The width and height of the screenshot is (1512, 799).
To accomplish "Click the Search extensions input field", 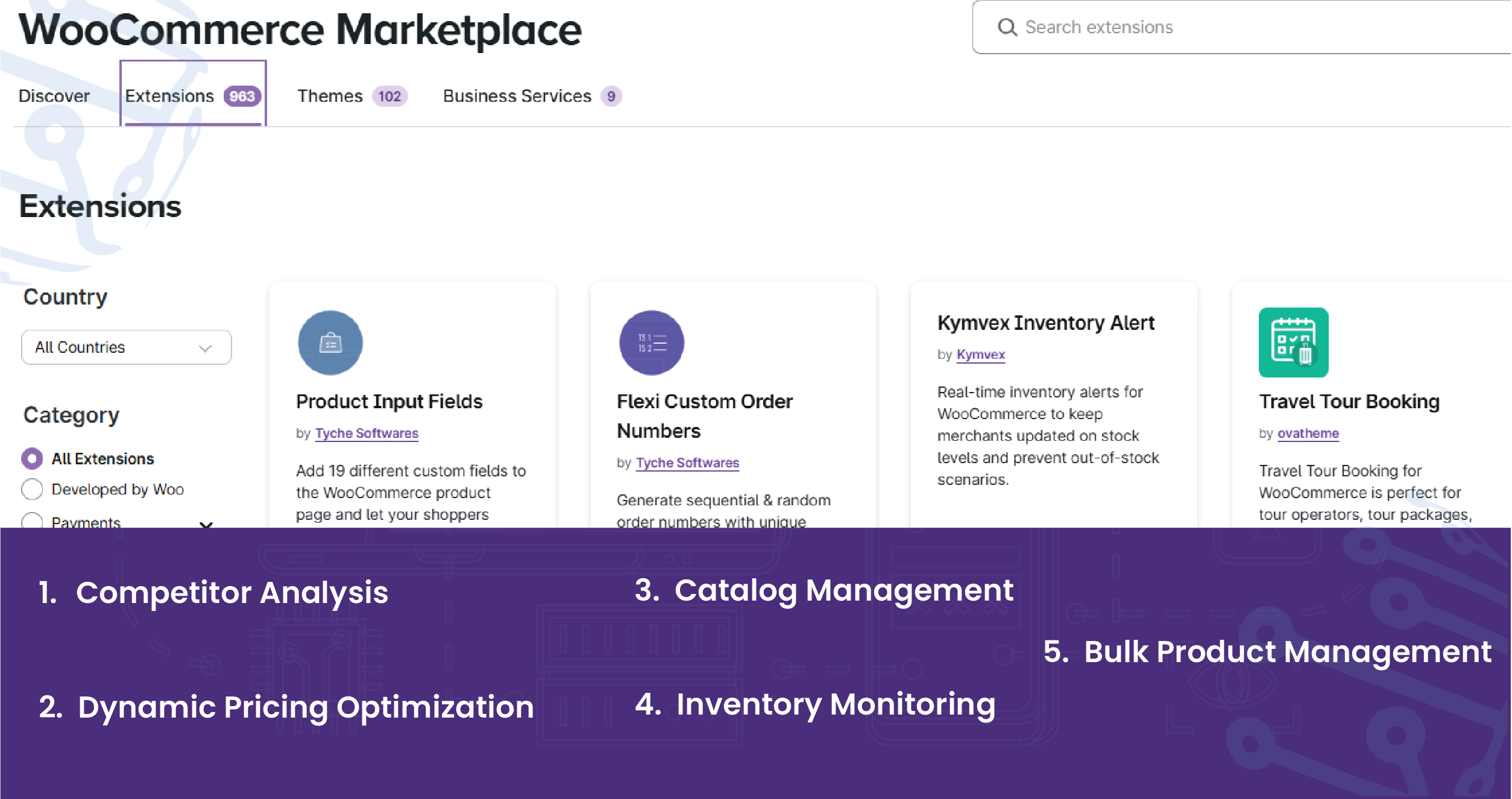I will 1242,27.
